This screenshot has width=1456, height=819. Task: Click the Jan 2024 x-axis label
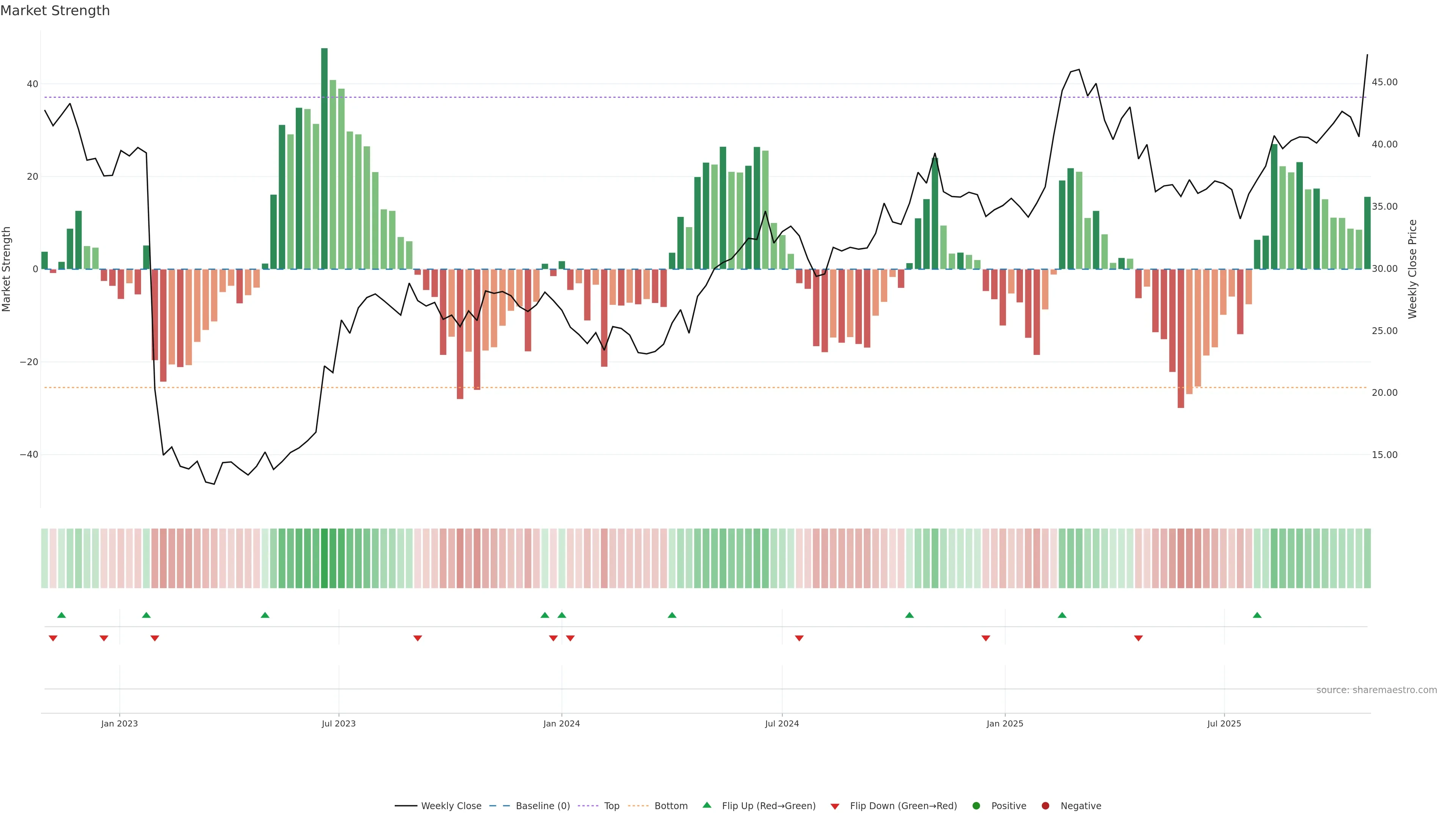(x=561, y=723)
